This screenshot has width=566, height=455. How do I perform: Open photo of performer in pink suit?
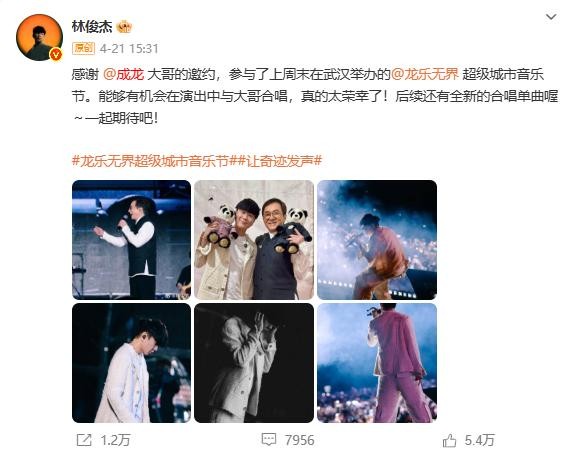pyautogui.click(x=377, y=363)
